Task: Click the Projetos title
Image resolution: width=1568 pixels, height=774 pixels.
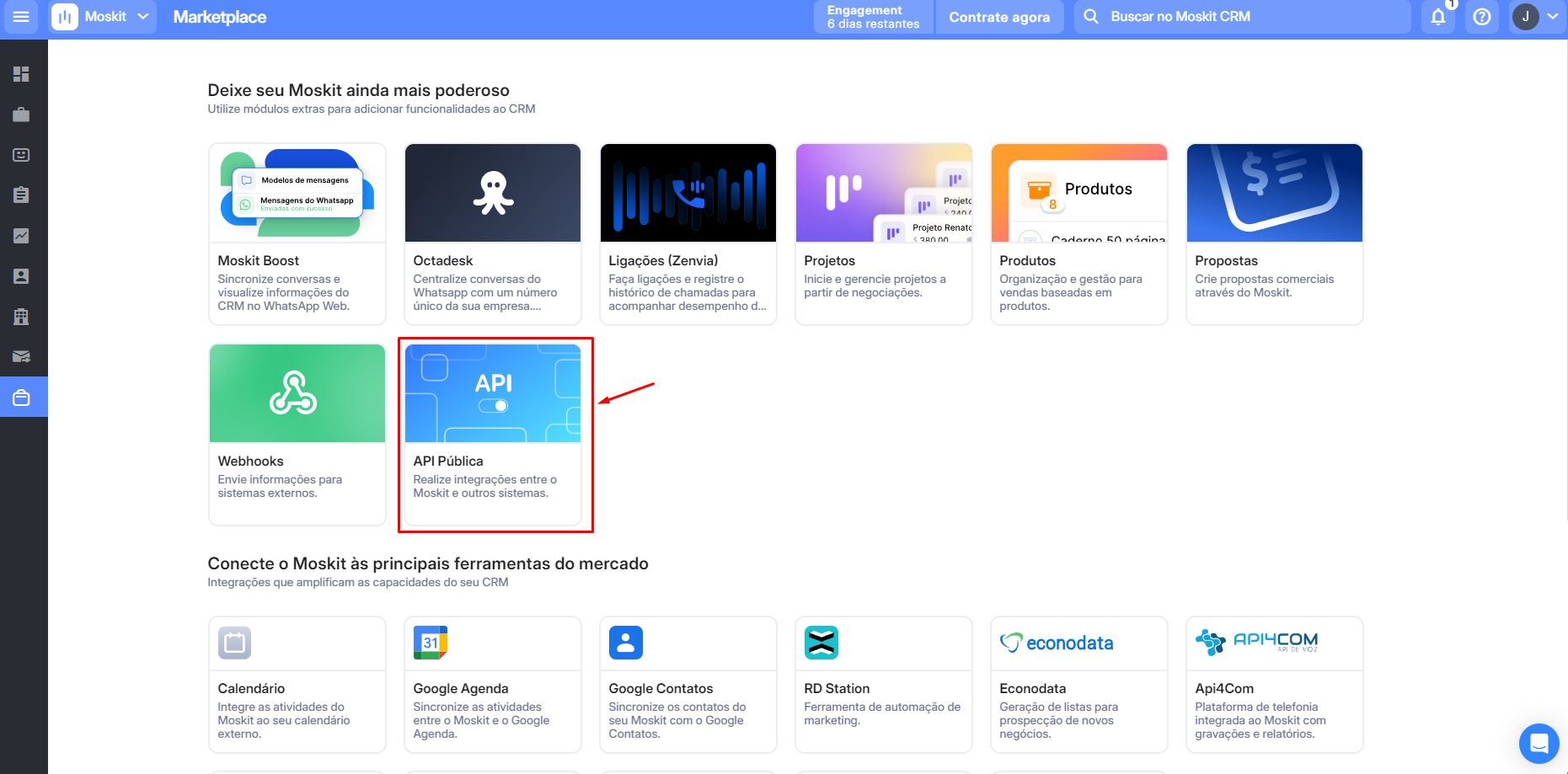Action: click(x=829, y=261)
